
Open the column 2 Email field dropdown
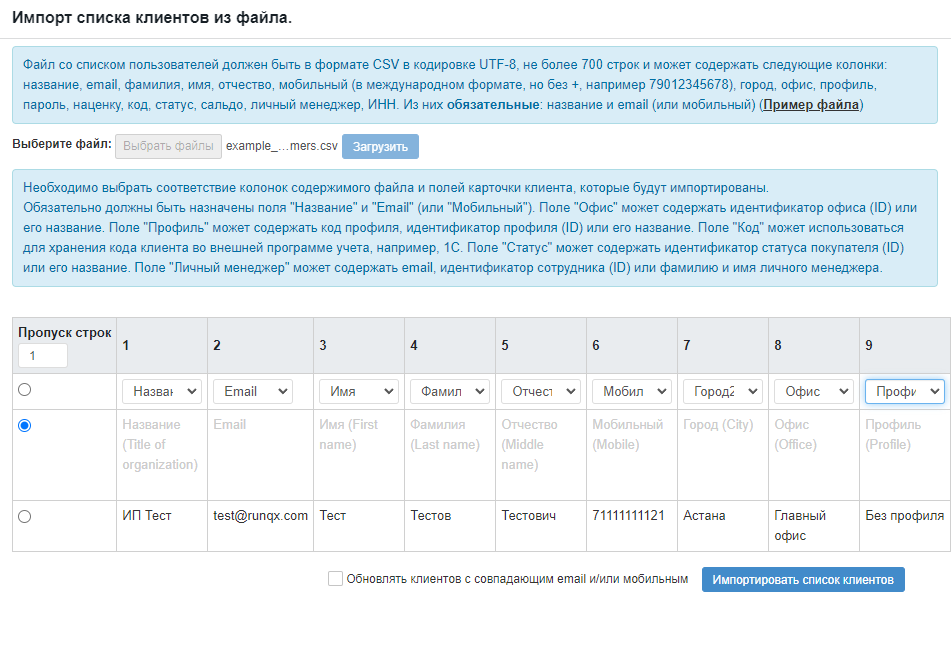pyautogui.click(x=252, y=391)
